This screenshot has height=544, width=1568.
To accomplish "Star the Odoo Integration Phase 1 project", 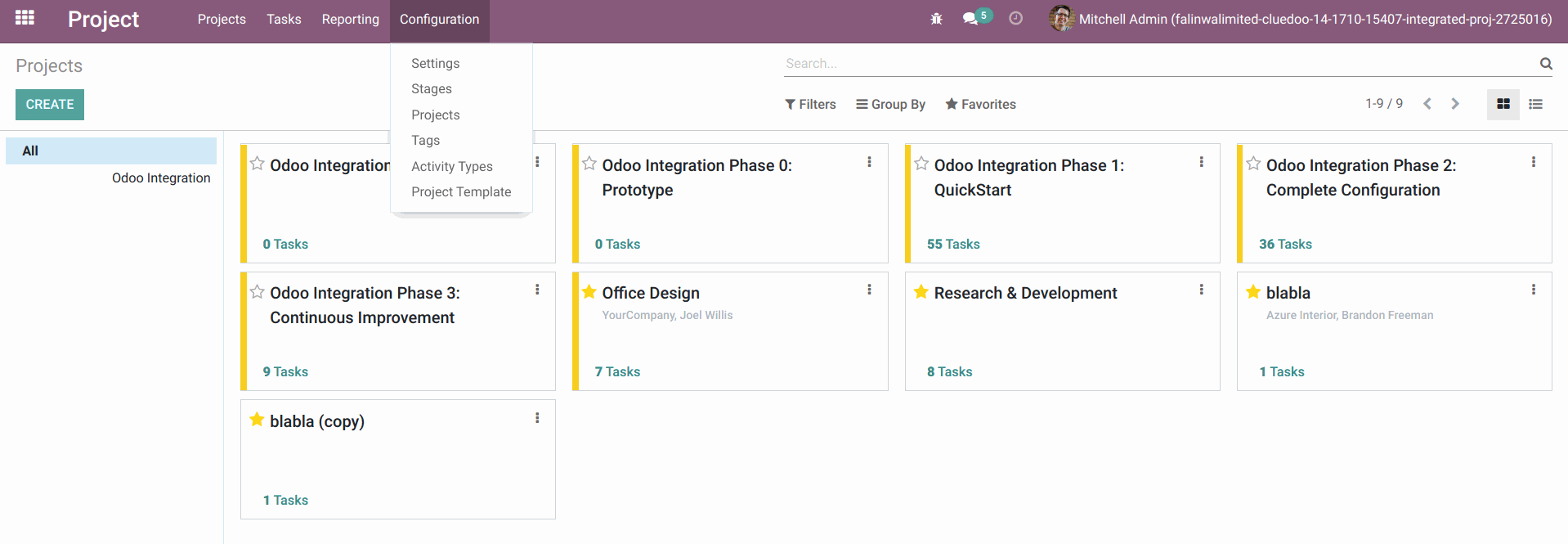I will point(921,164).
